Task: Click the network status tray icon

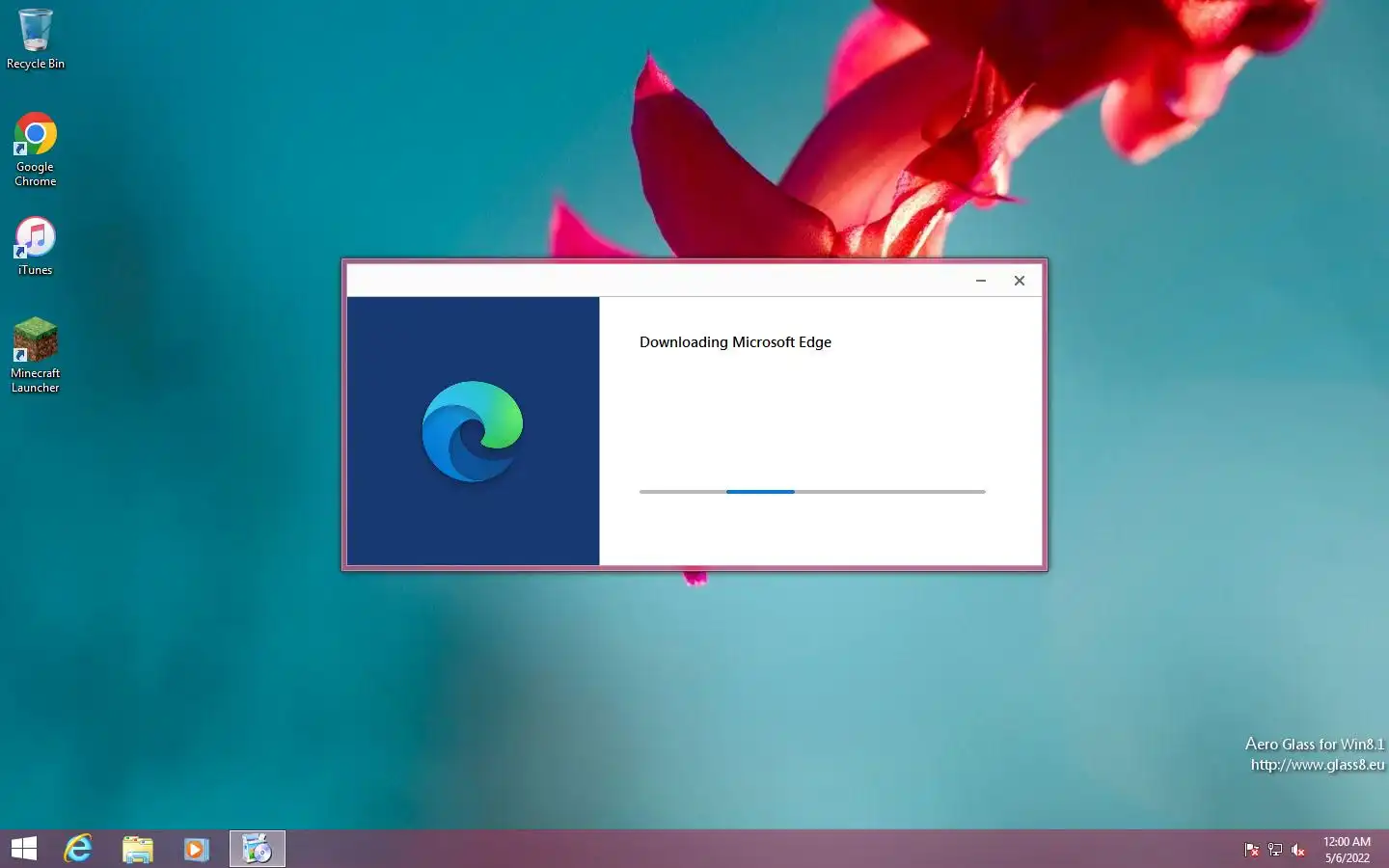Action: pyautogui.click(x=1275, y=850)
